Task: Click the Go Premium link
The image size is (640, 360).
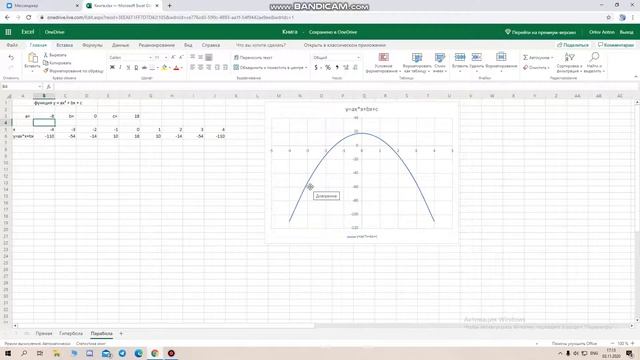Action: click(540, 32)
